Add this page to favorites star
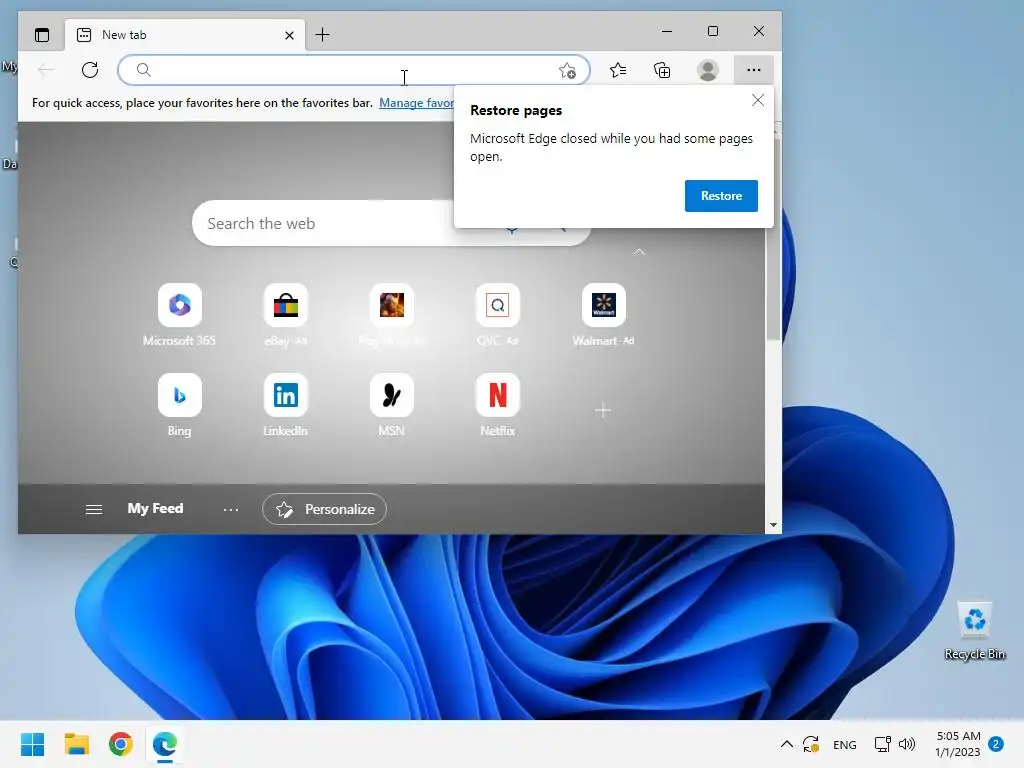The image size is (1024, 768). coord(568,71)
